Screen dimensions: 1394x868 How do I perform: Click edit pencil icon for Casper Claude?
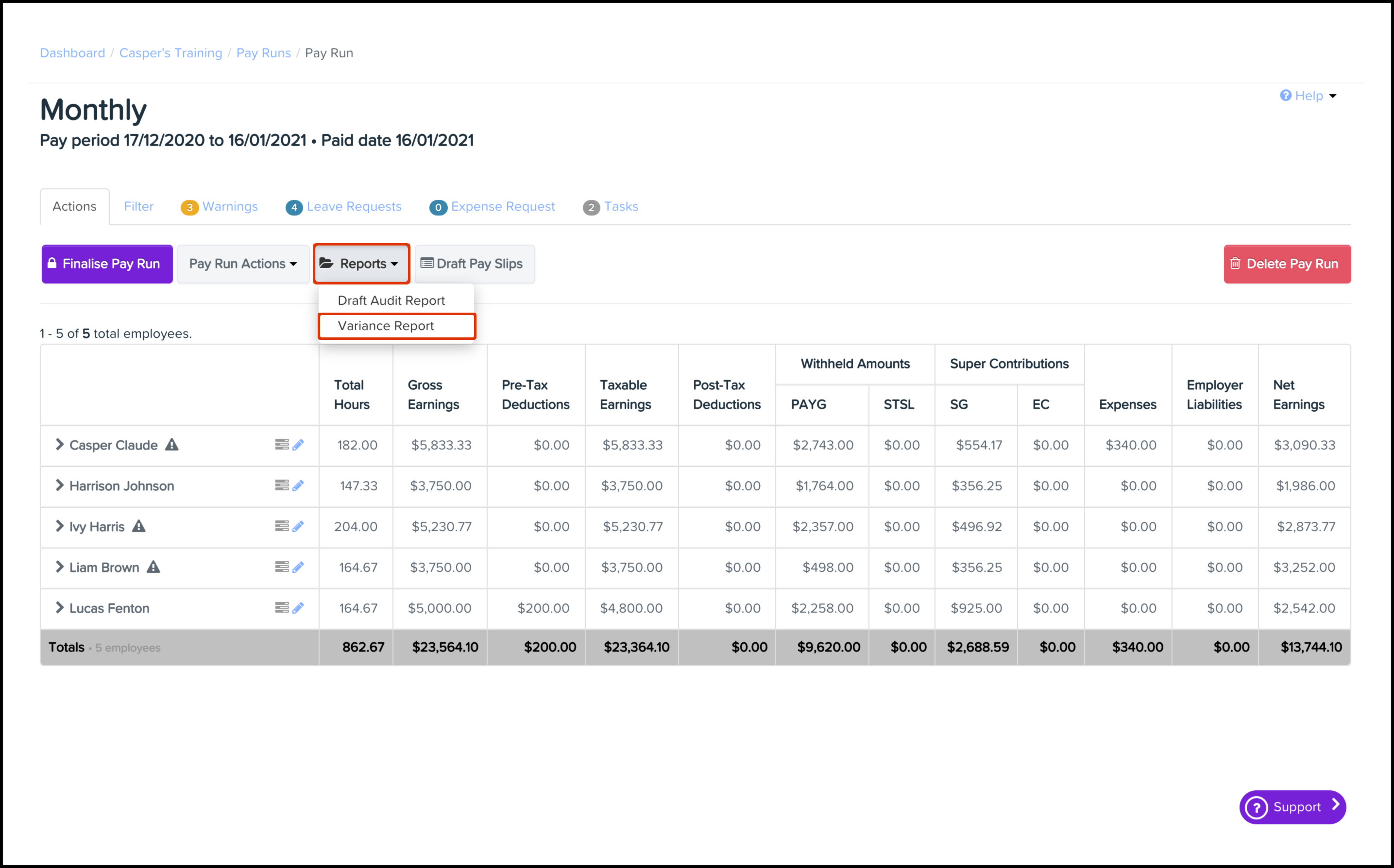click(x=298, y=445)
